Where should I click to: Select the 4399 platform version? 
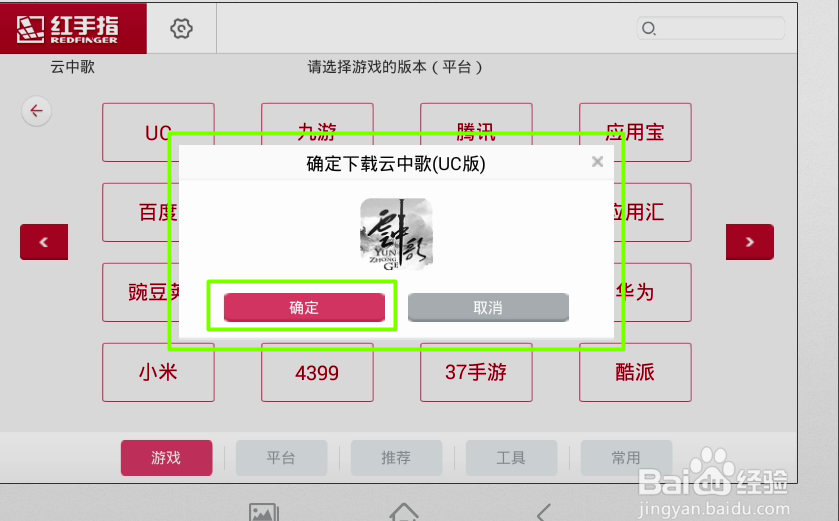point(317,372)
